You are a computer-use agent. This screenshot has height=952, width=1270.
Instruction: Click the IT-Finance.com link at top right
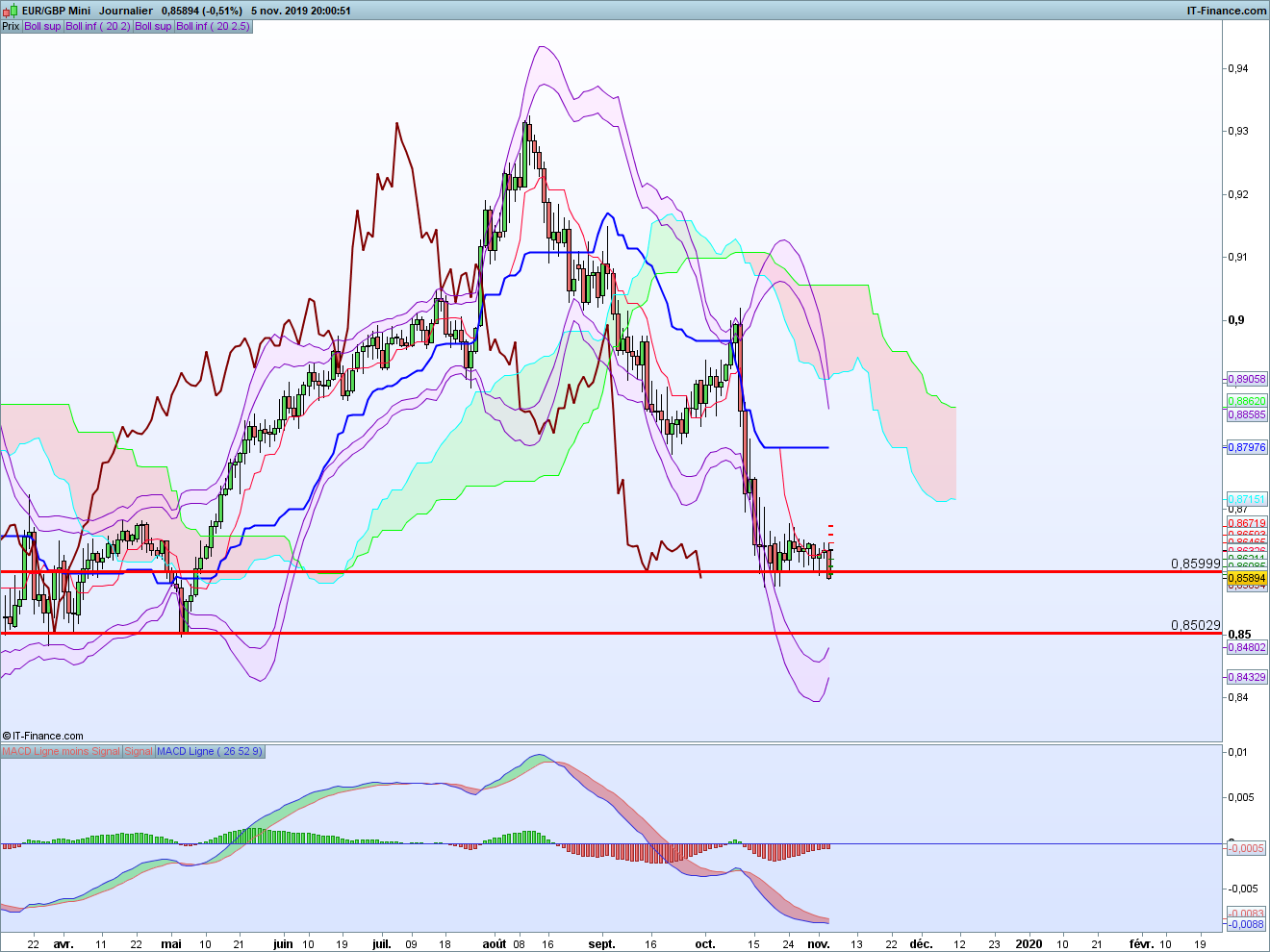point(1227,11)
